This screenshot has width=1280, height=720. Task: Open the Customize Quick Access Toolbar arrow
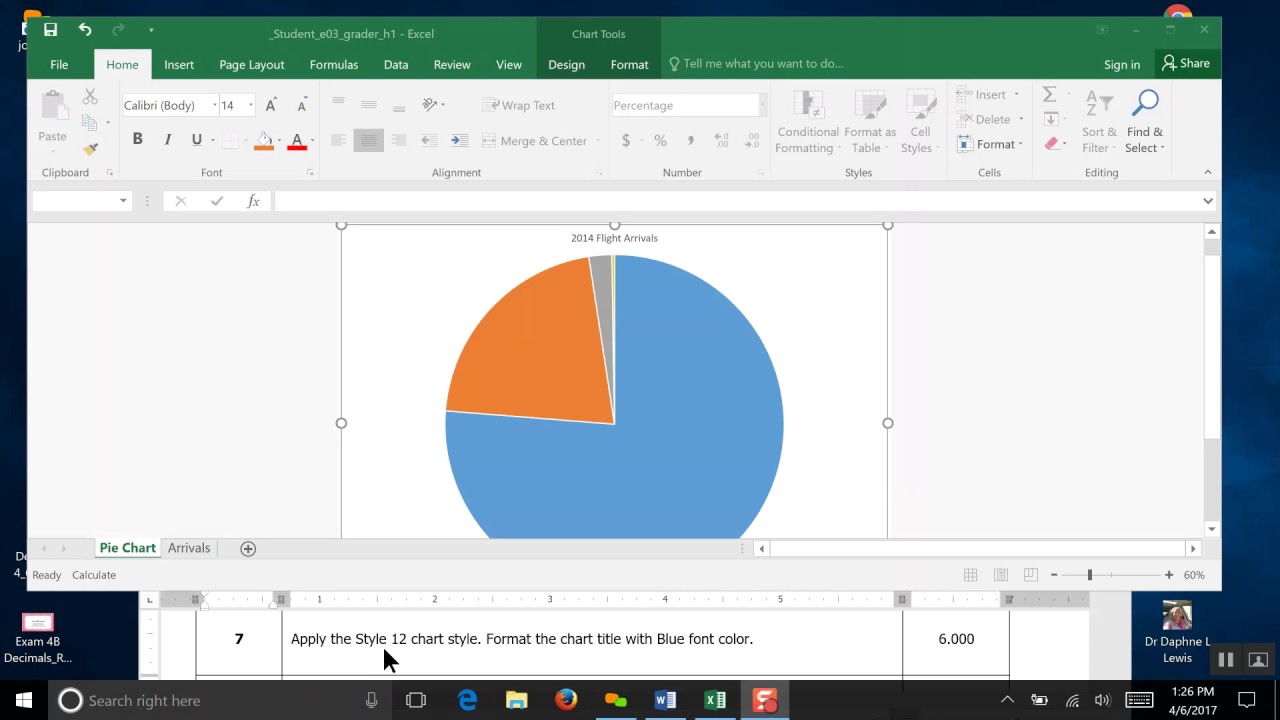(151, 31)
